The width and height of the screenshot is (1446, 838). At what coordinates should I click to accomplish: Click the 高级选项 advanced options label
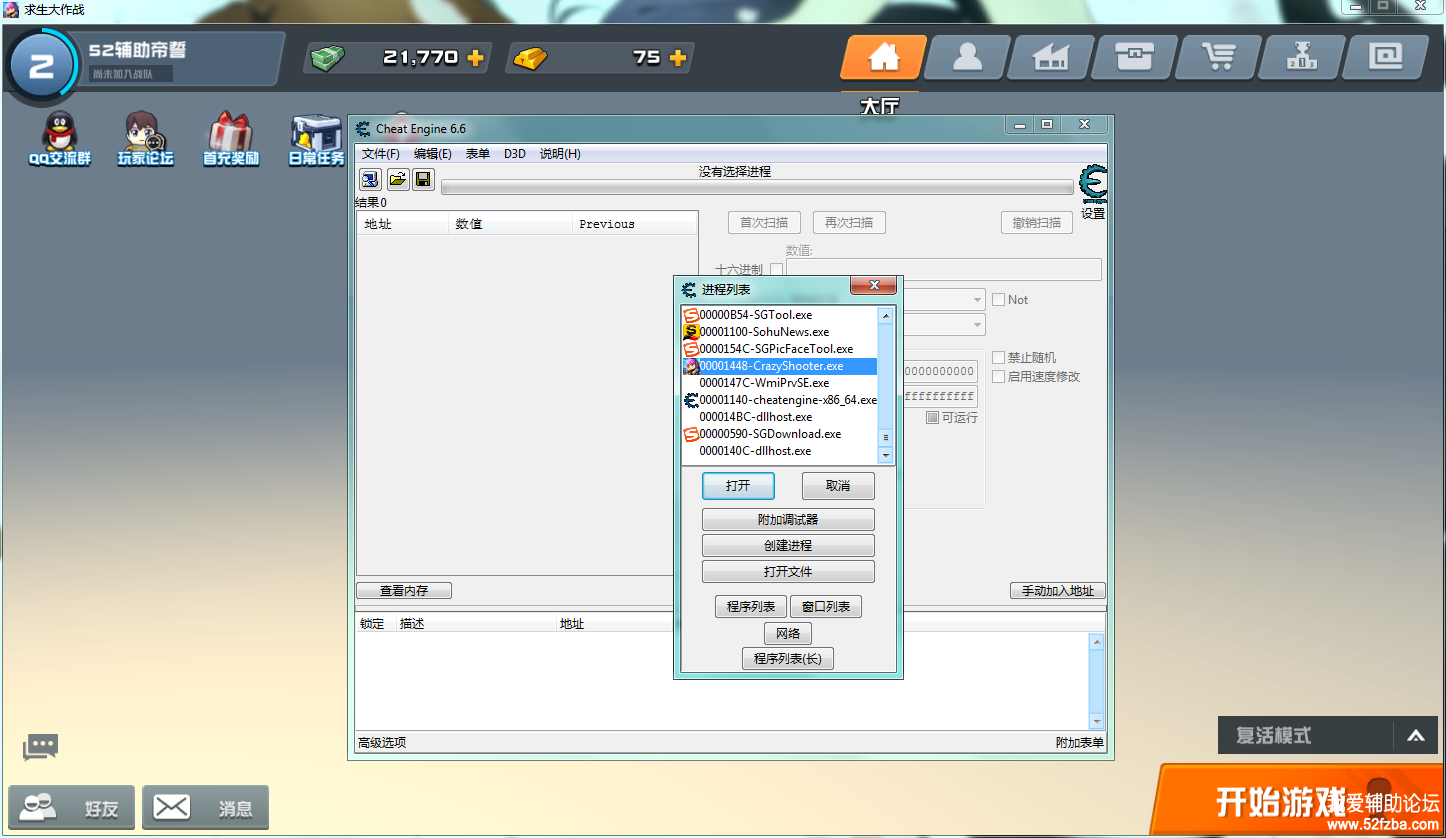[x=382, y=743]
